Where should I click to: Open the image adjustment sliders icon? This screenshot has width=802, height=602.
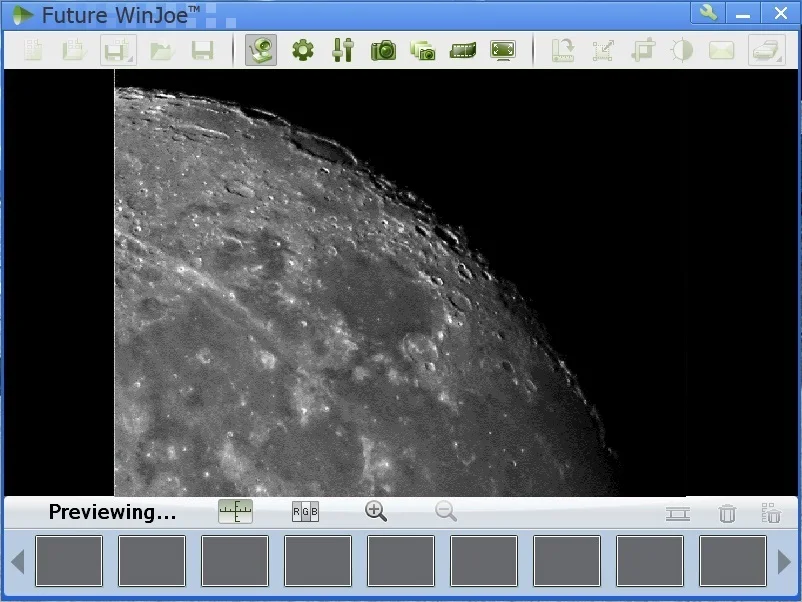[x=343, y=50]
